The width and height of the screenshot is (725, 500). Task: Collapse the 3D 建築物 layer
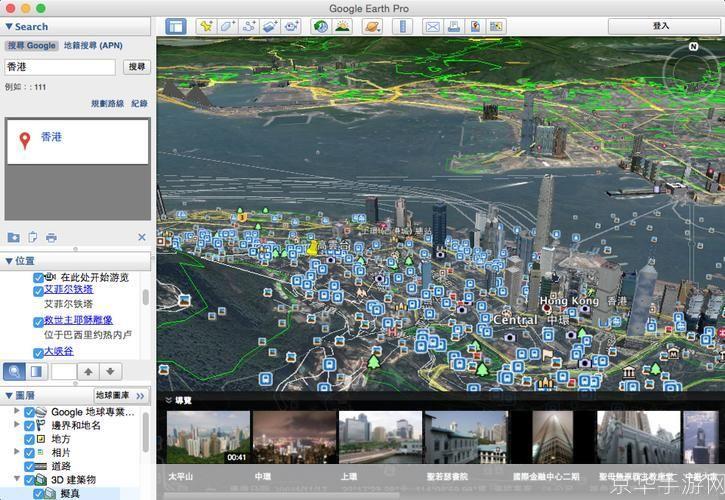tap(17, 478)
